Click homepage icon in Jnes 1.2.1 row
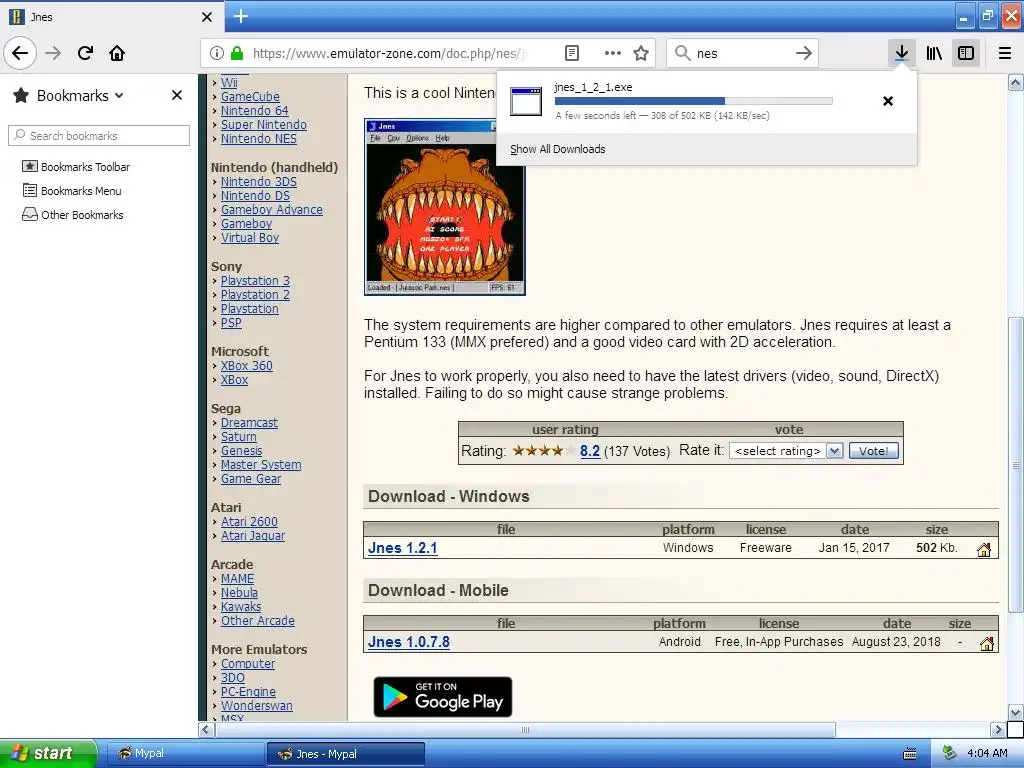The height and width of the screenshot is (768, 1024). point(984,549)
